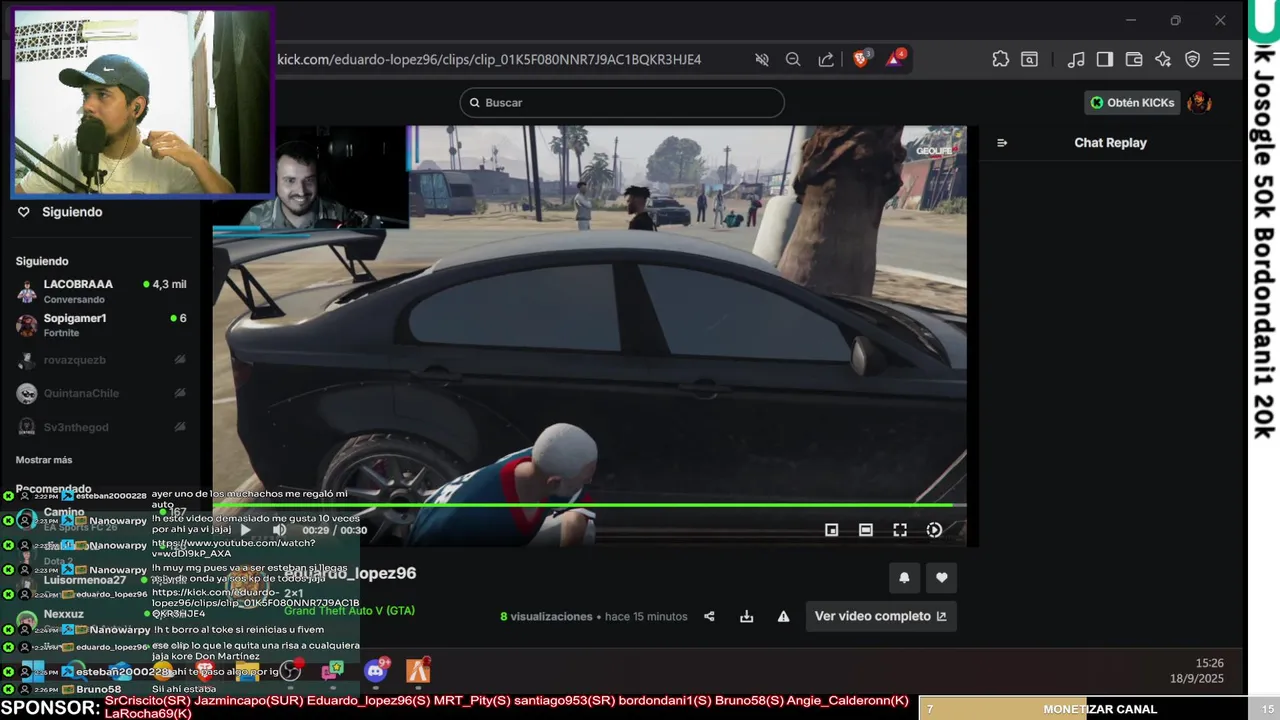Click the MONETIZAR CANAL banner
Image resolution: width=1280 pixels, height=720 pixels.
1099,709
